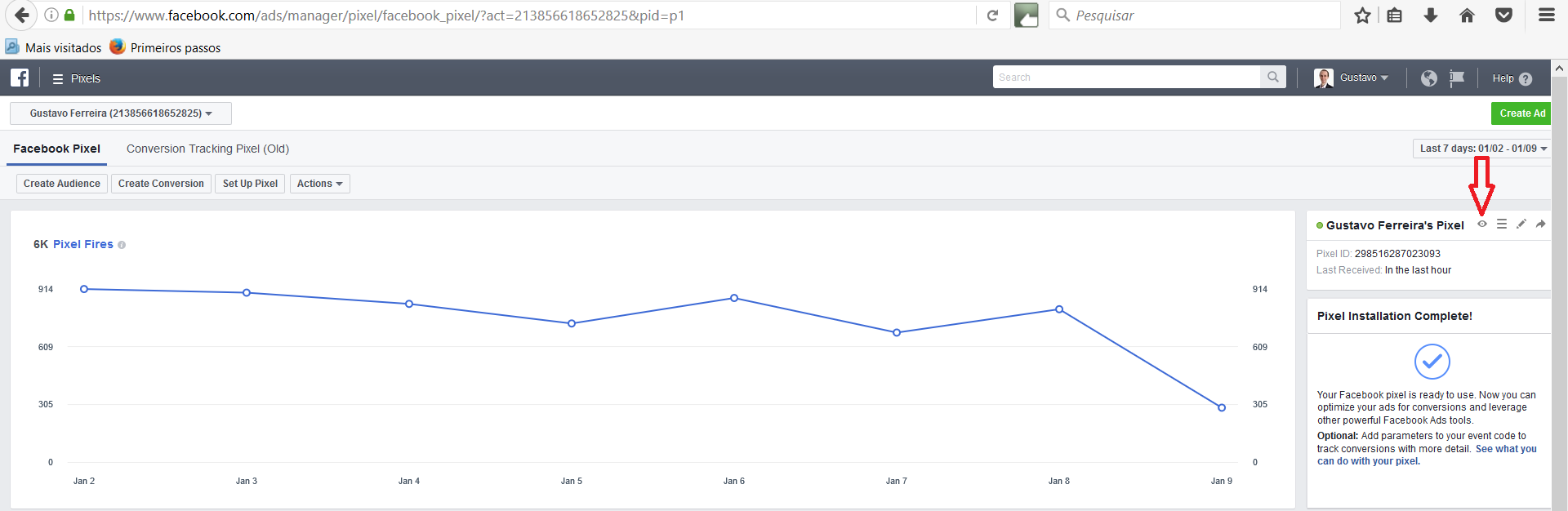Open Primeiros passos bookmark
The image size is (1568, 511).
(x=165, y=47)
